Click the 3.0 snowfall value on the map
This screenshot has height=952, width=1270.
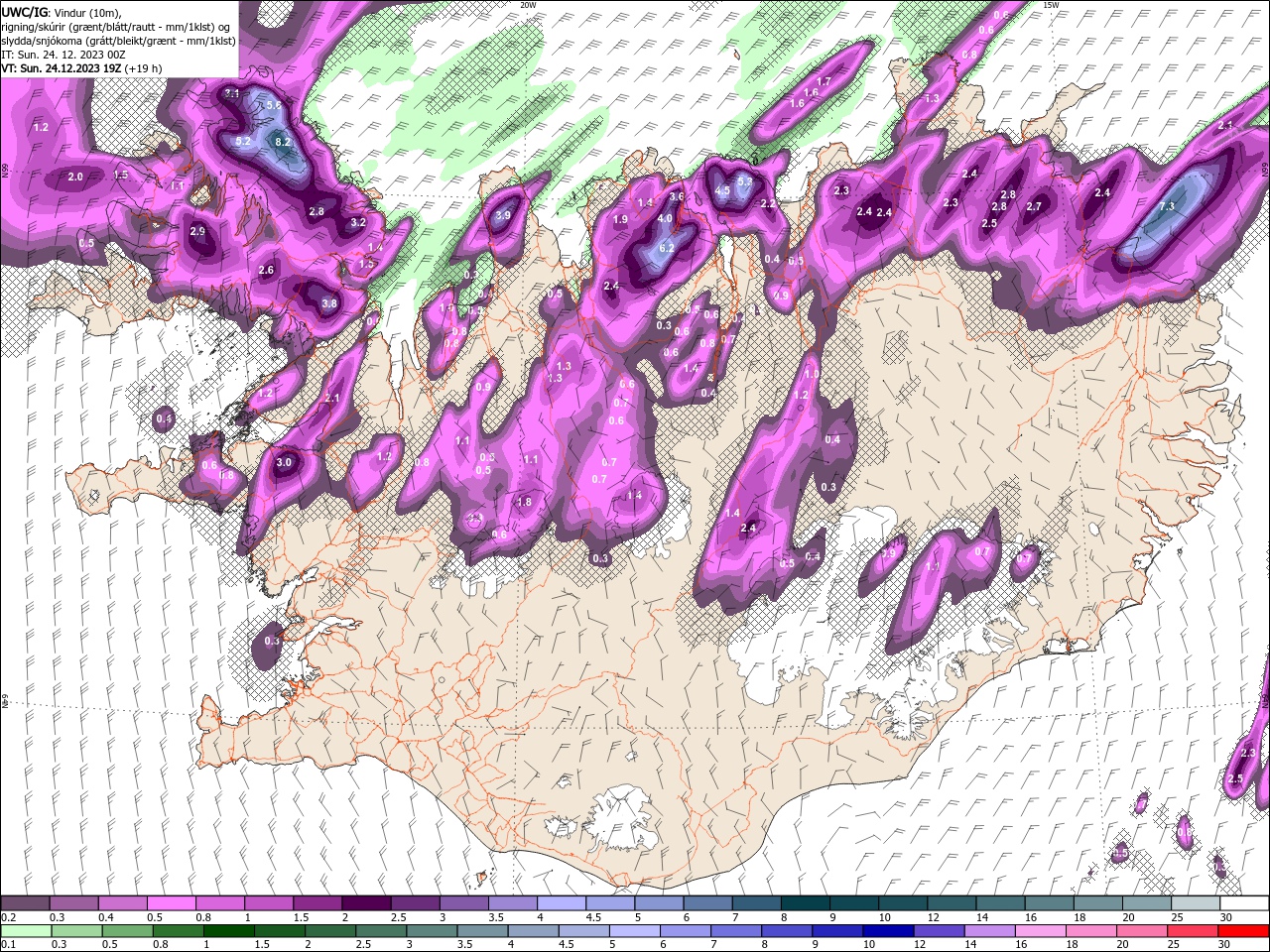(285, 462)
